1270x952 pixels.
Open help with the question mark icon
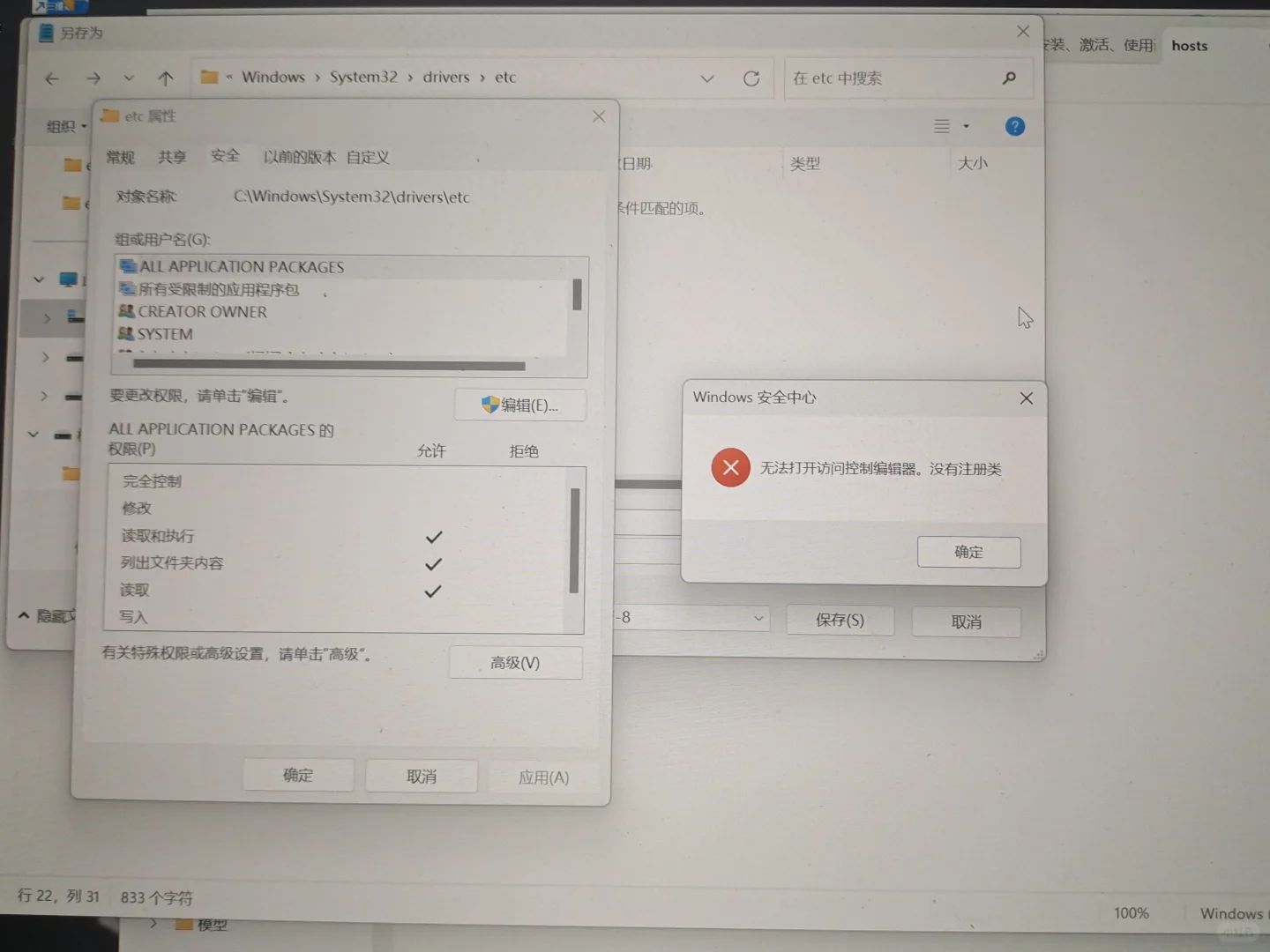click(x=1014, y=126)
